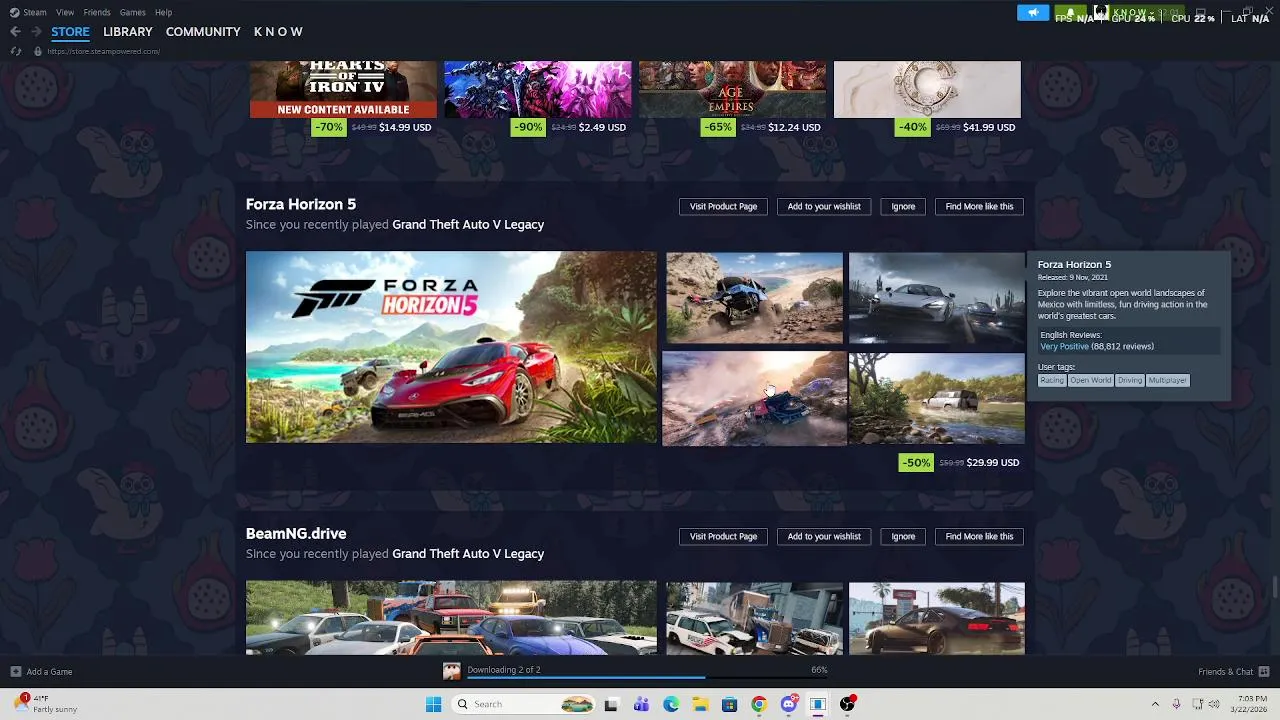The height and width of the screenshot is (720, 1280).
Task: Click the Driving user tag
Action: [x=1129, y=380]
